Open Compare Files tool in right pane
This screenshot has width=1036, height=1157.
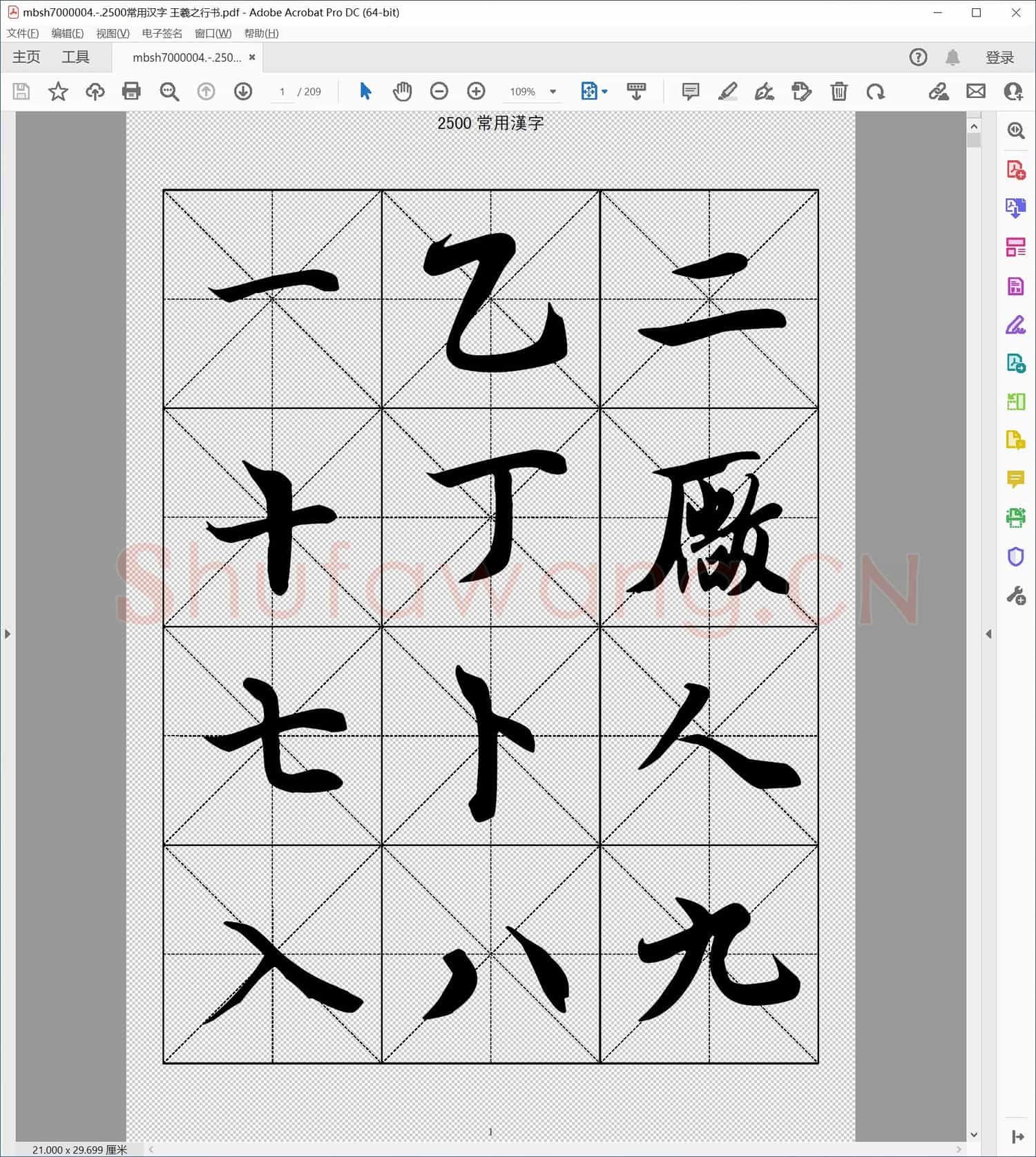[x=1015, y=401]
